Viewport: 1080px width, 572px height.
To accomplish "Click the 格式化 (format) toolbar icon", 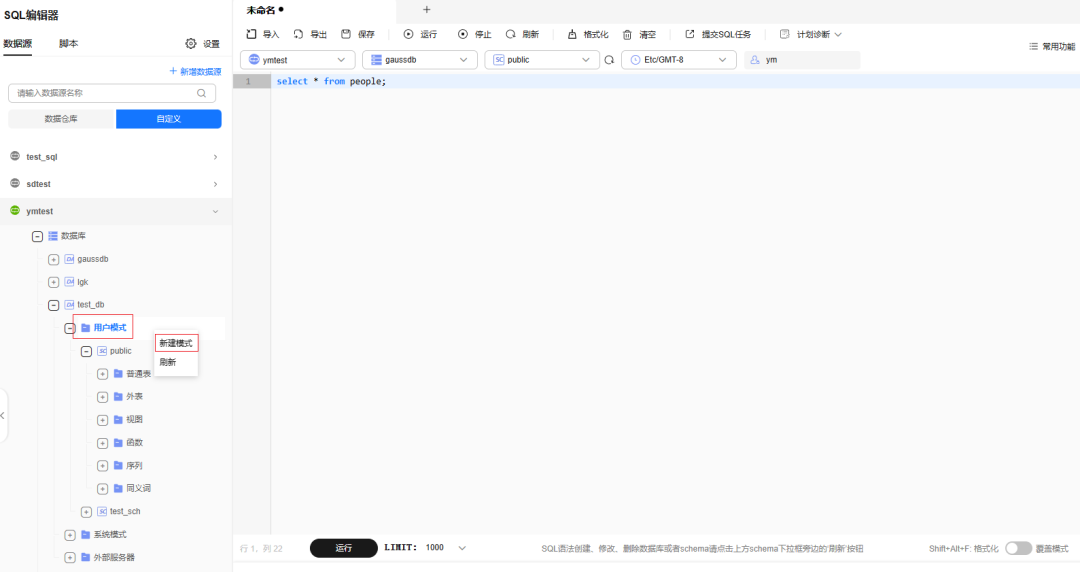I will (x=572, y=34).
